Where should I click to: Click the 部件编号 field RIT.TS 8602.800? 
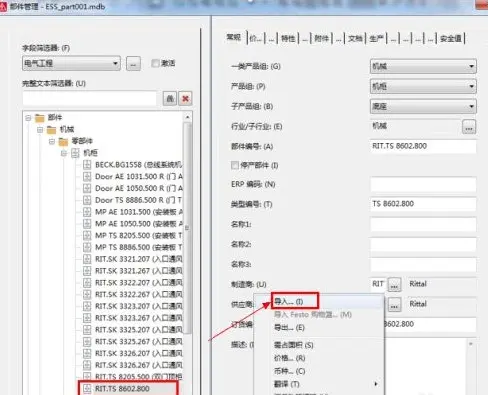point(423,146)
